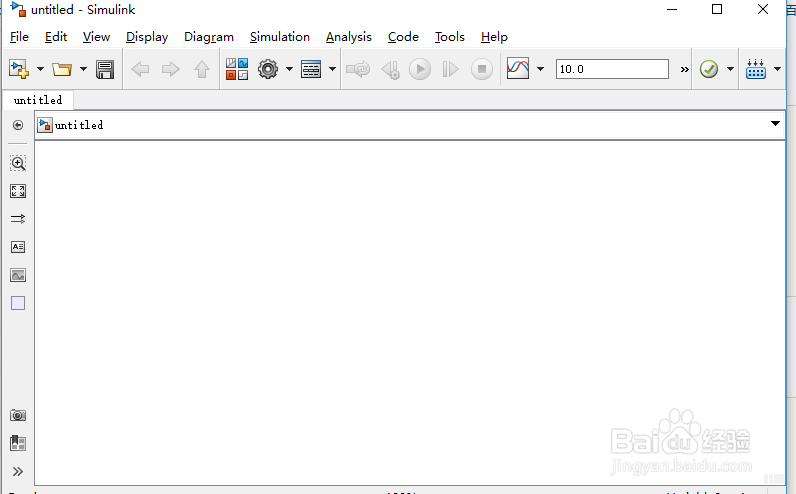Expand the Build Model dropdown arrow

coord(777,69)
